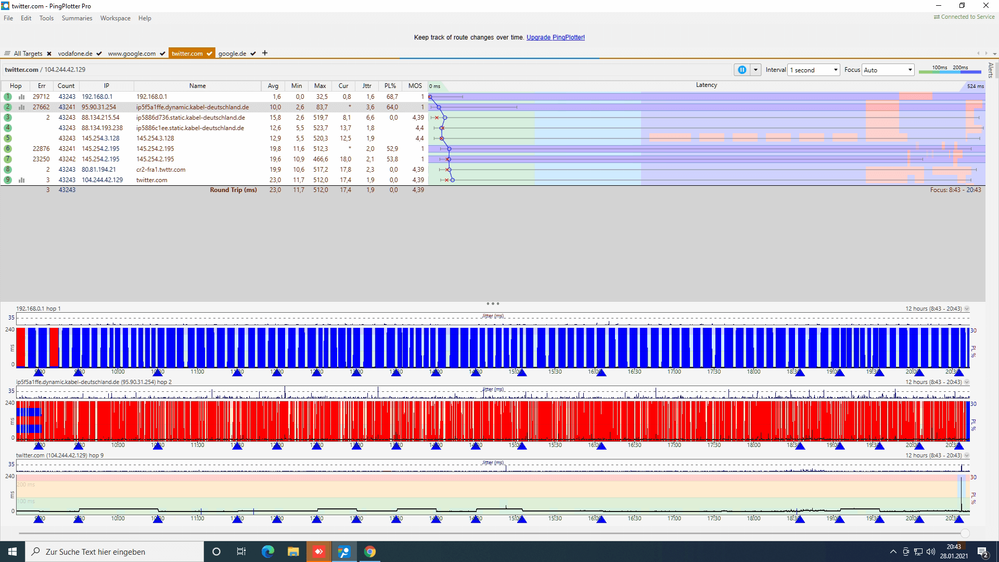Expand the hop 1 graph time range menu

pos(967,308)
